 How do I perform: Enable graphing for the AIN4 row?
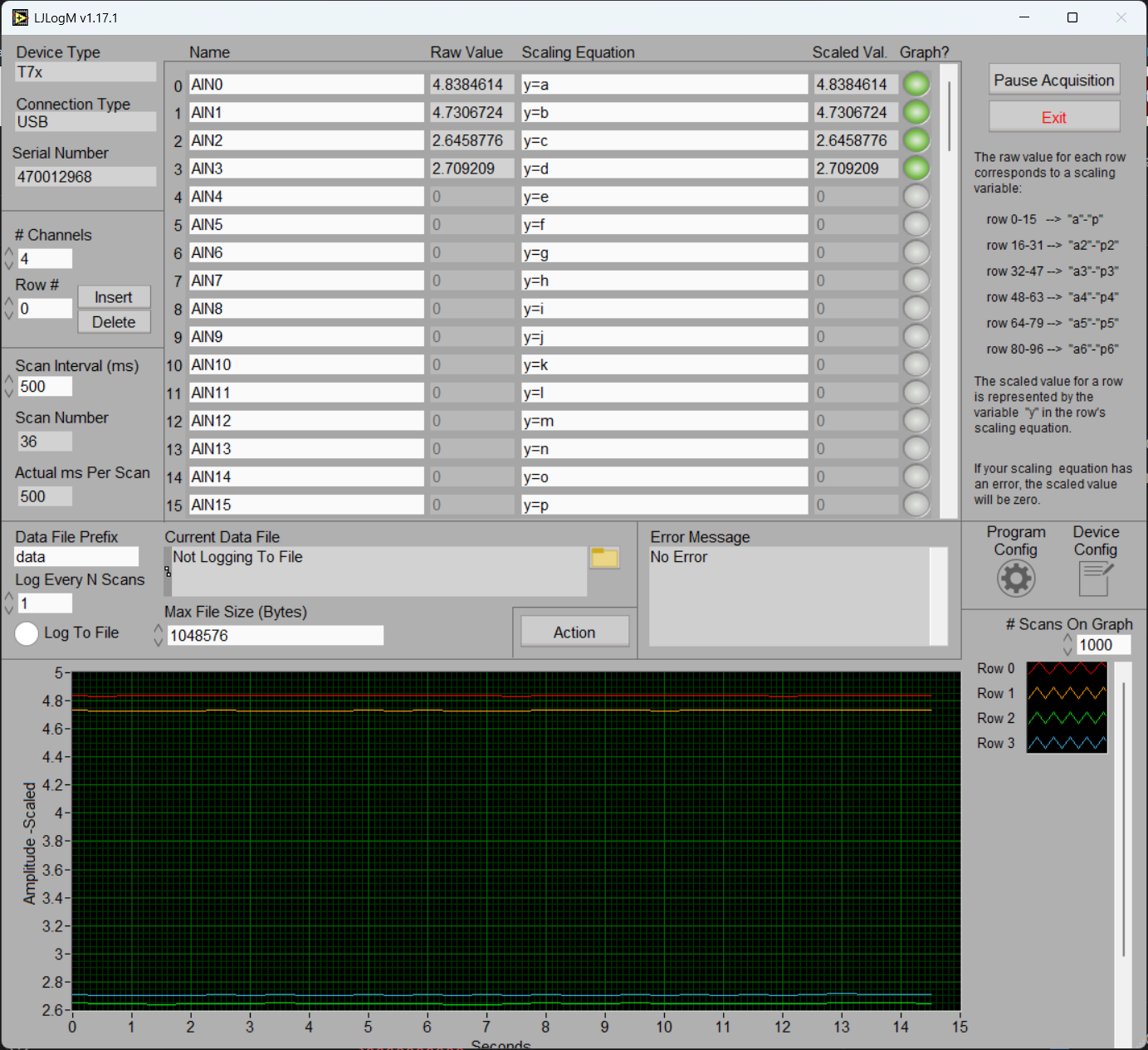[916, 197]
